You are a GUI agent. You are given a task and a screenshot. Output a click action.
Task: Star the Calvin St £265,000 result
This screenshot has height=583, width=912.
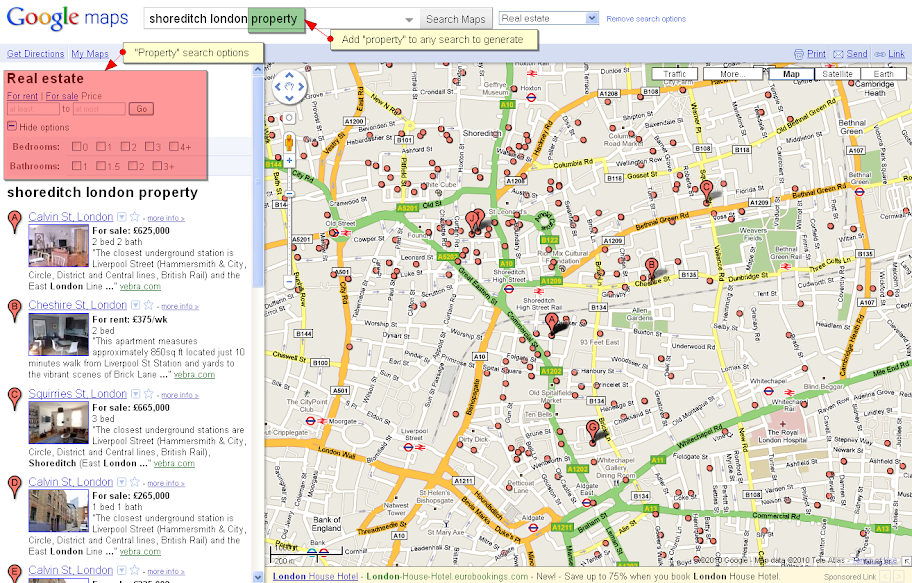(x=135, y=482)
